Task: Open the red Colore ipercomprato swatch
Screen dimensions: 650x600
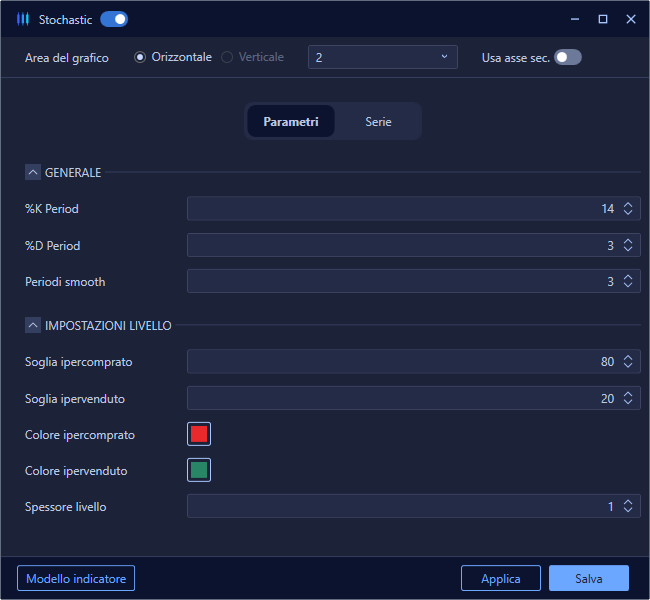Action: coord(199,434)
